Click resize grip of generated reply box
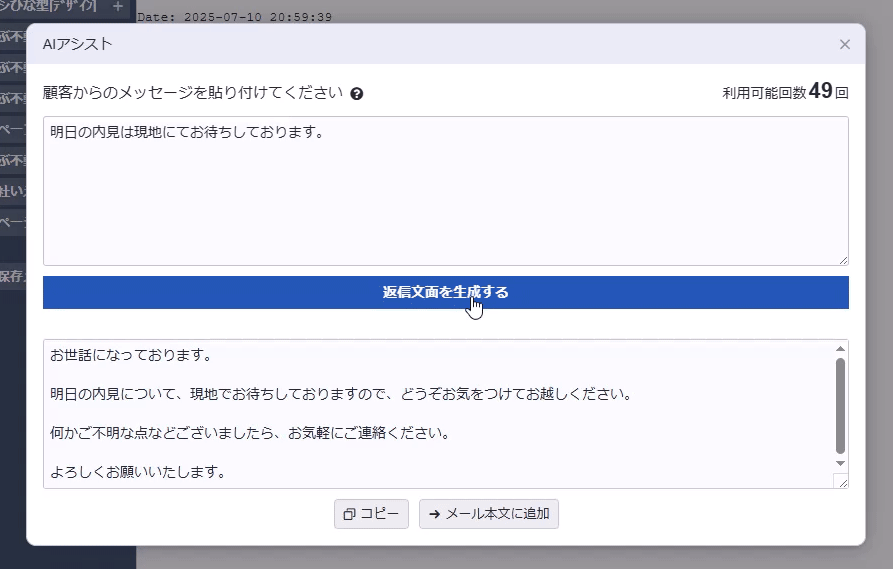Screen dimensions: 893x569 click(843, 483)
